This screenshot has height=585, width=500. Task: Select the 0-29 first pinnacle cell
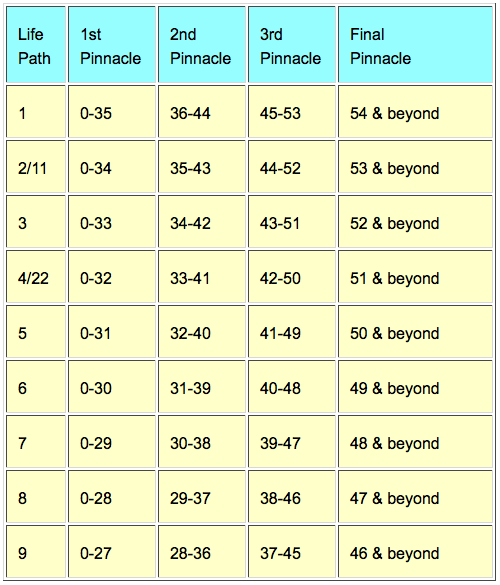(112, 441)
